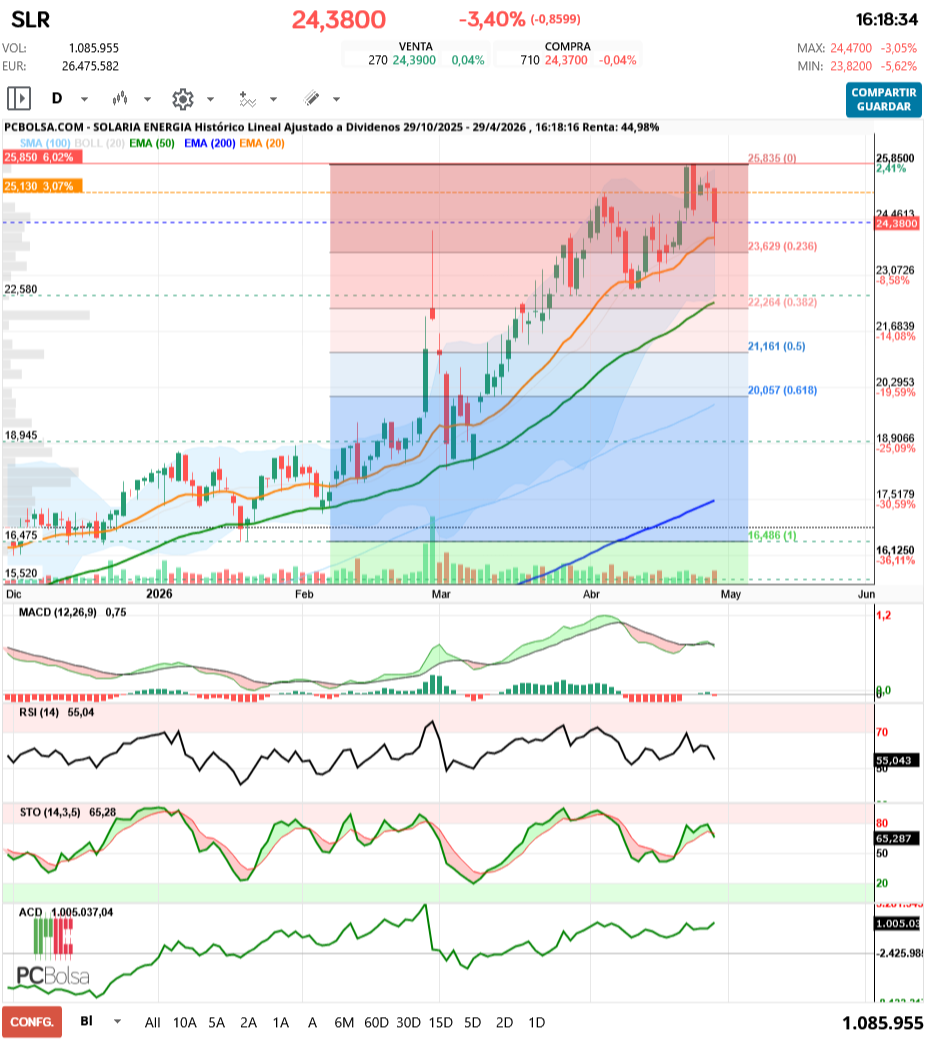Click the D daily timeframe icon
937x1043 pixels.
57,98
